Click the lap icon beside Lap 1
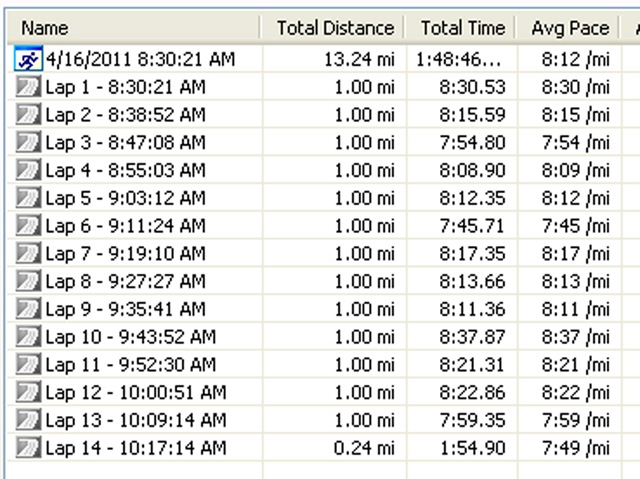The width and height of the screenshot is (640, 479). point(28,87)
